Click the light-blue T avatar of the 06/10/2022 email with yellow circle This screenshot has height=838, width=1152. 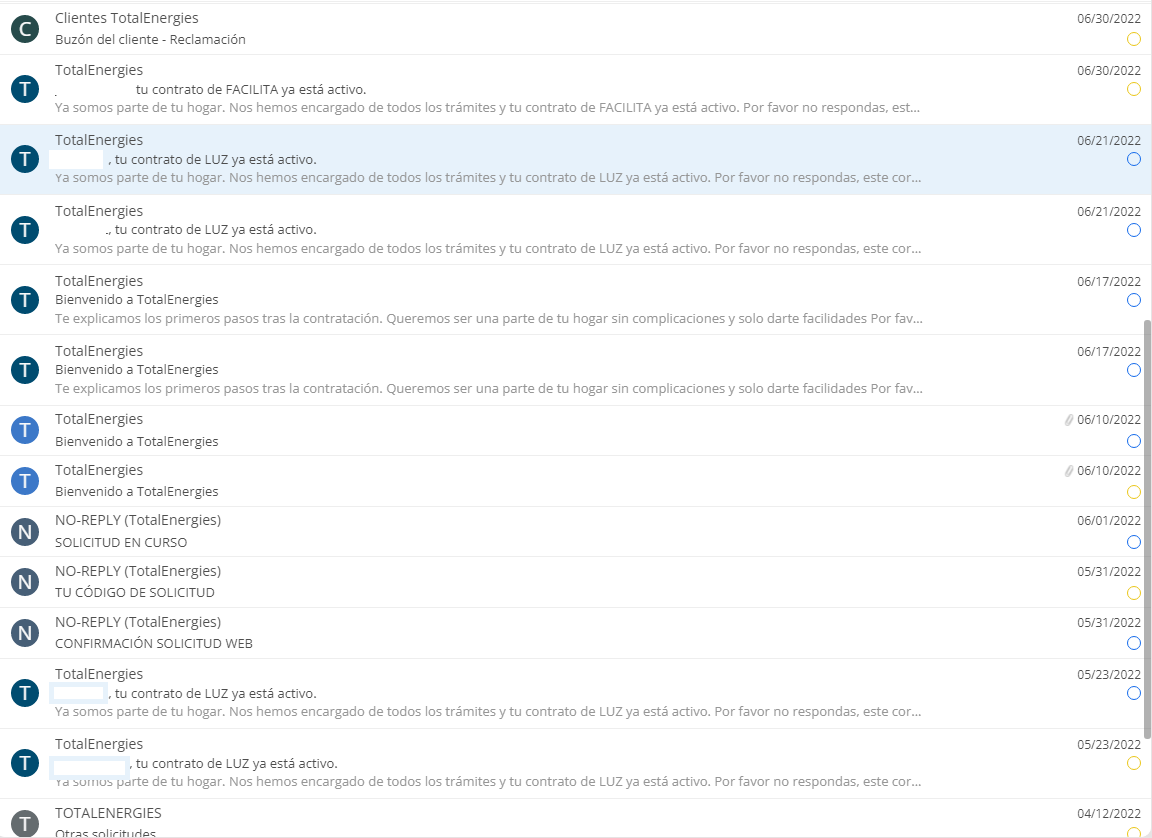point(25,480)
